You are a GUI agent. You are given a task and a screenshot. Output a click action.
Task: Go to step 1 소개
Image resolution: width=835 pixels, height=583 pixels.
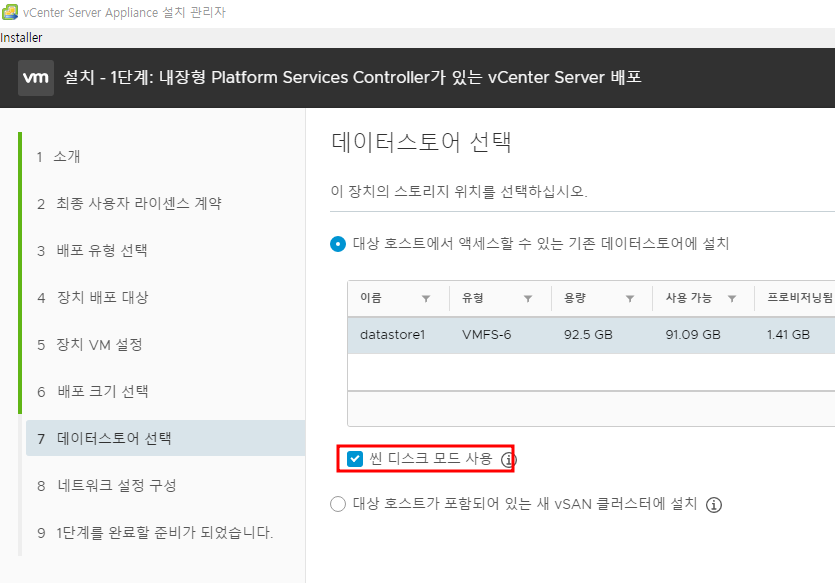(59, 157)
